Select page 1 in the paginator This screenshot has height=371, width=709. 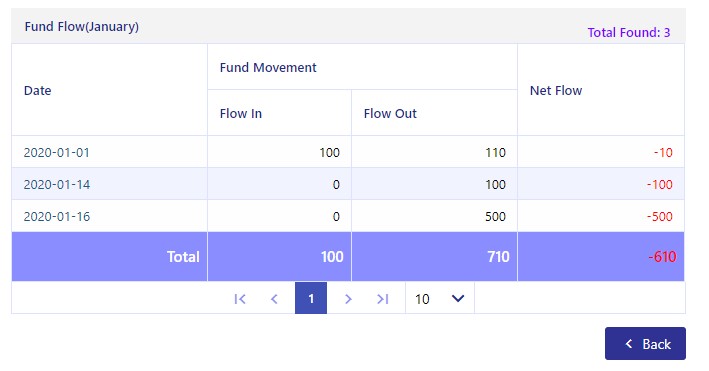(311, 298)
